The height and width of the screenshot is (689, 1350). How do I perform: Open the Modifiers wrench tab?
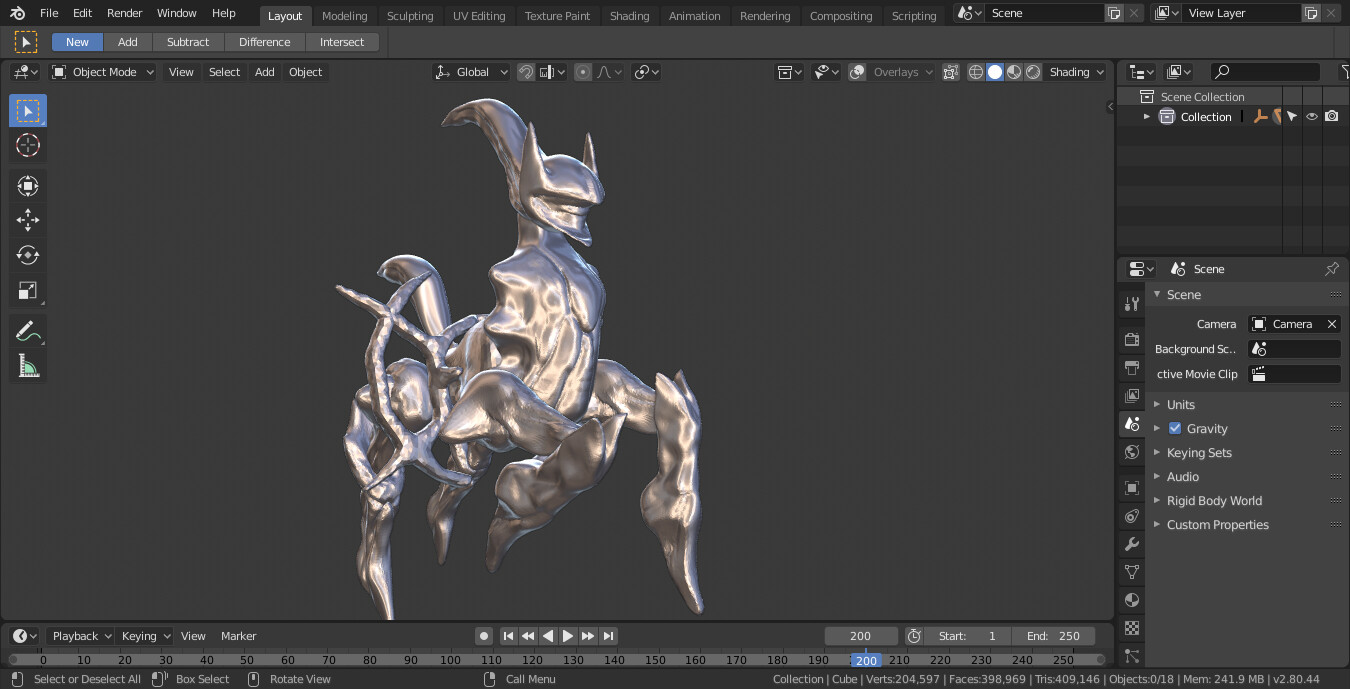tap(1132, 544)
